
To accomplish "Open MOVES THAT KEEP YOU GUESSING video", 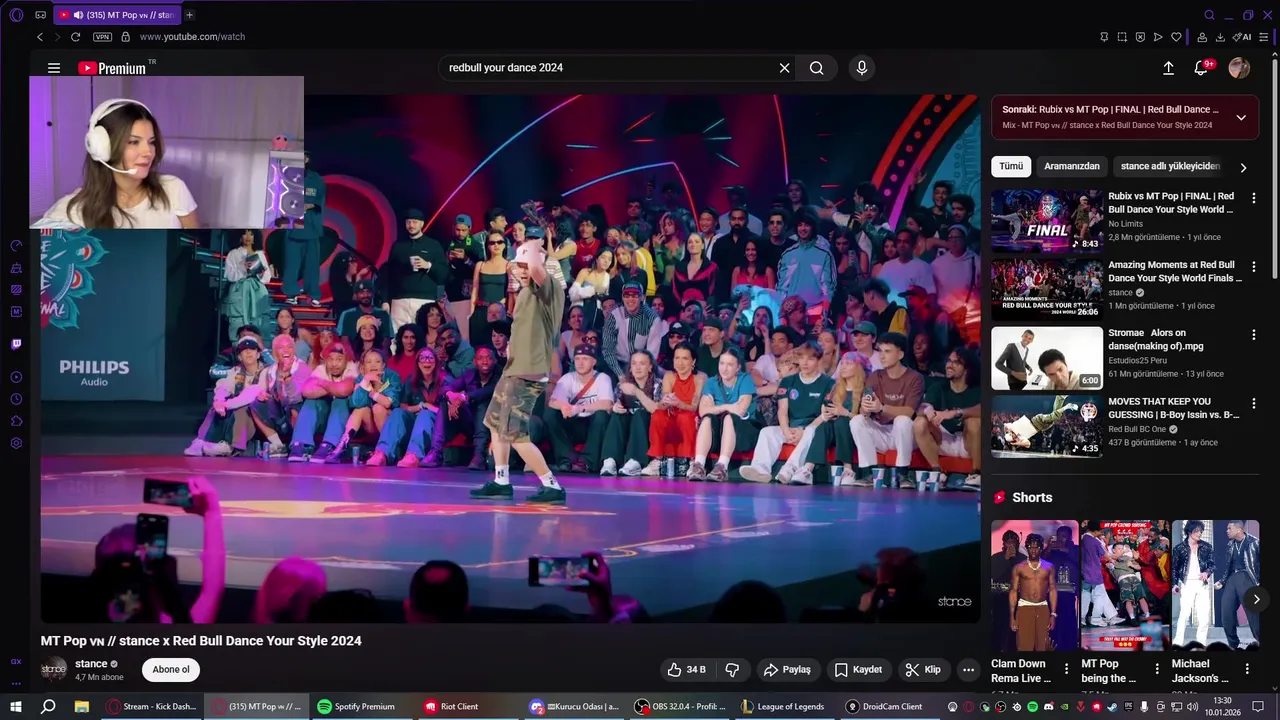I will tap(1174, 408).
